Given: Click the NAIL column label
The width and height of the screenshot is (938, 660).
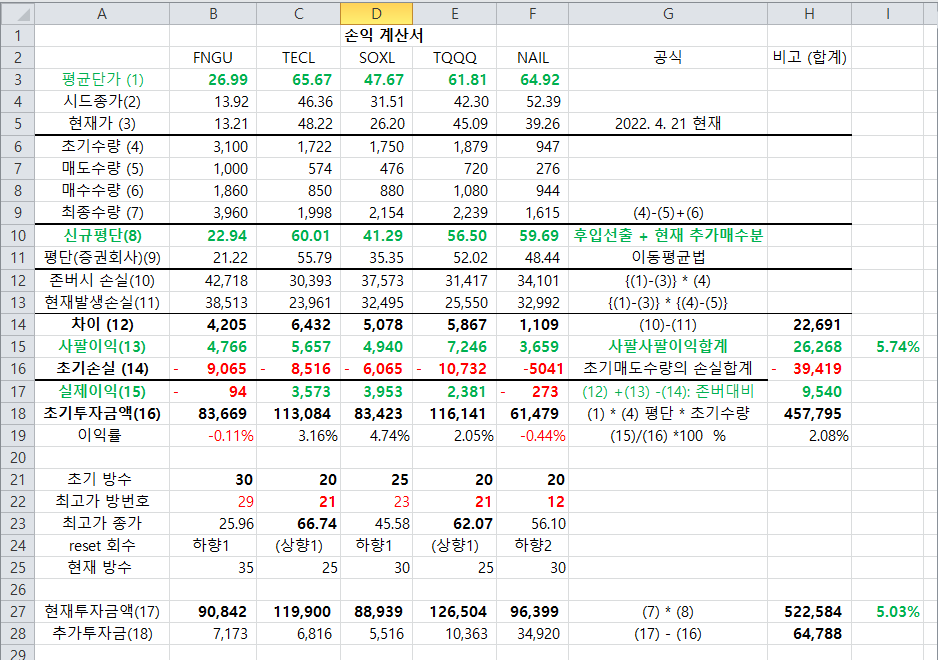Looking at the screenshot, I should coord(532,57).
